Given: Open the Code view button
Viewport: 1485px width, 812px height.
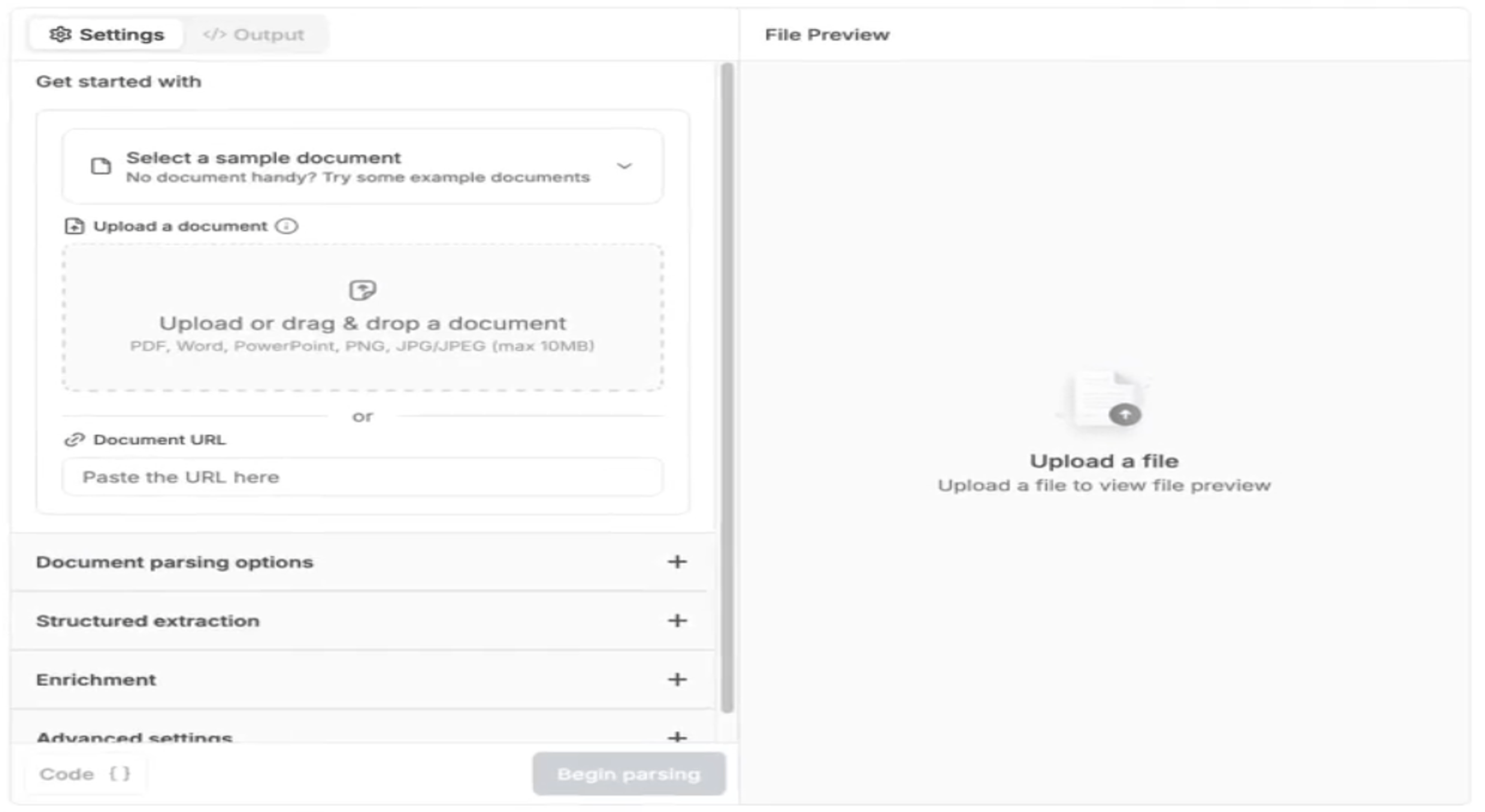Looking at the screenshot, I should pos(85,774).
